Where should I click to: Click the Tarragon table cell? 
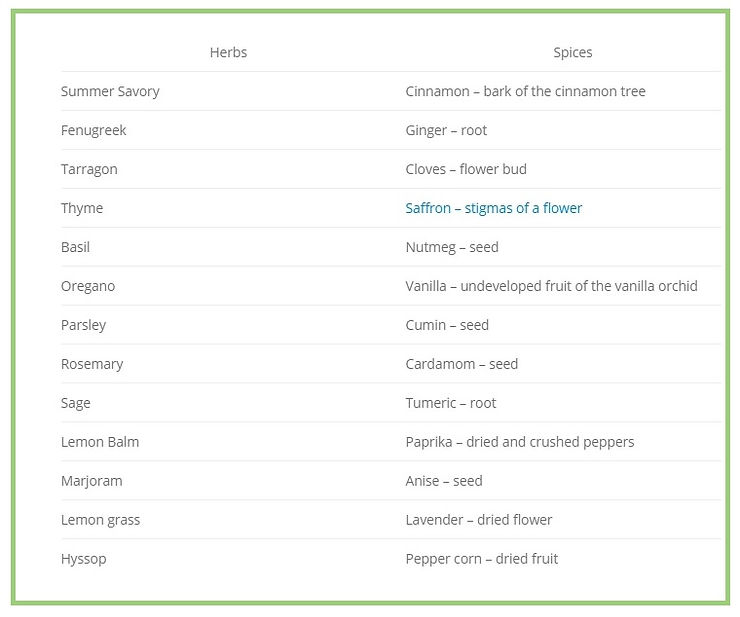point(89,169)
